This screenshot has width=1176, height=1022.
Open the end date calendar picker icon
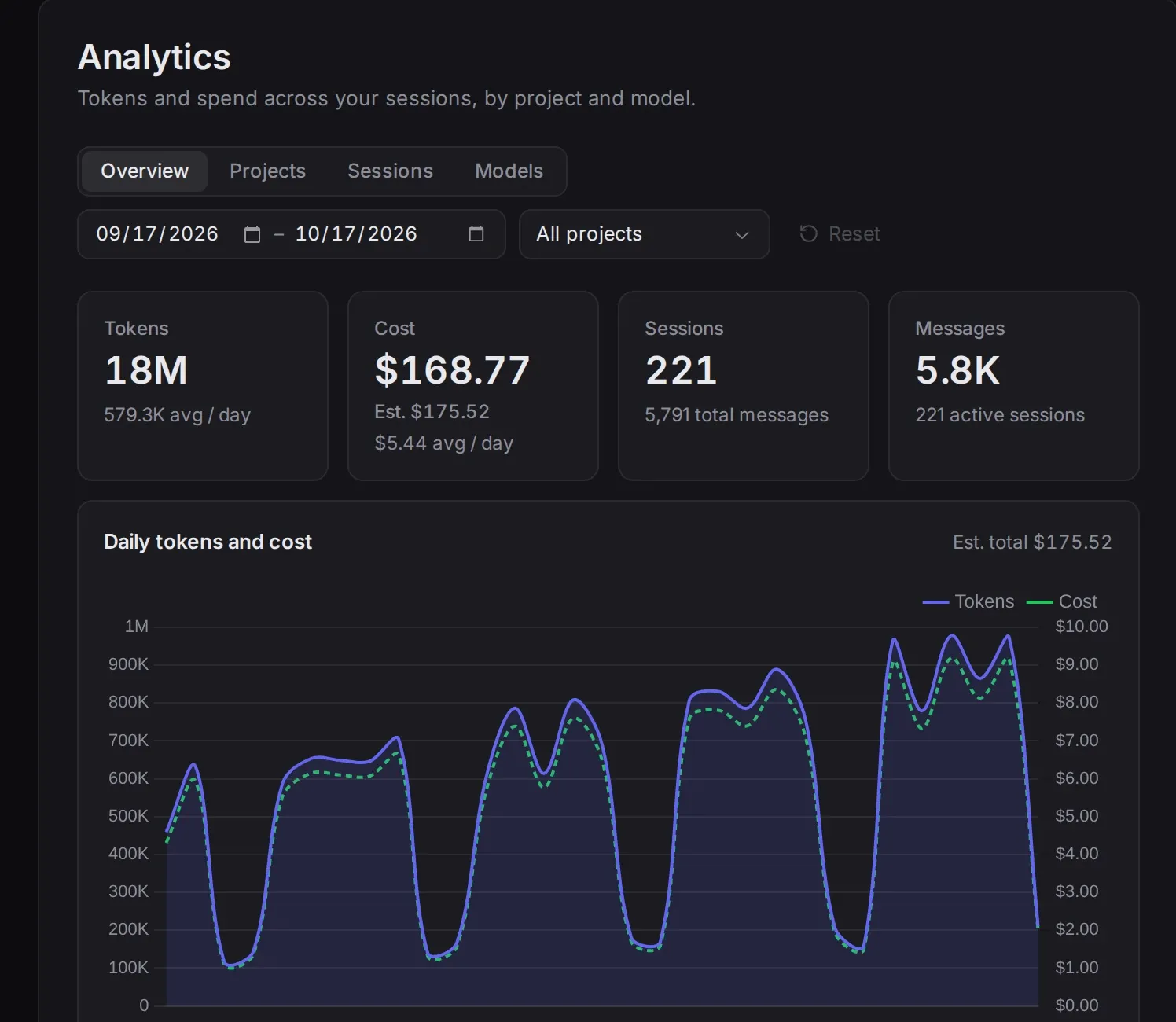coord(476,234)
